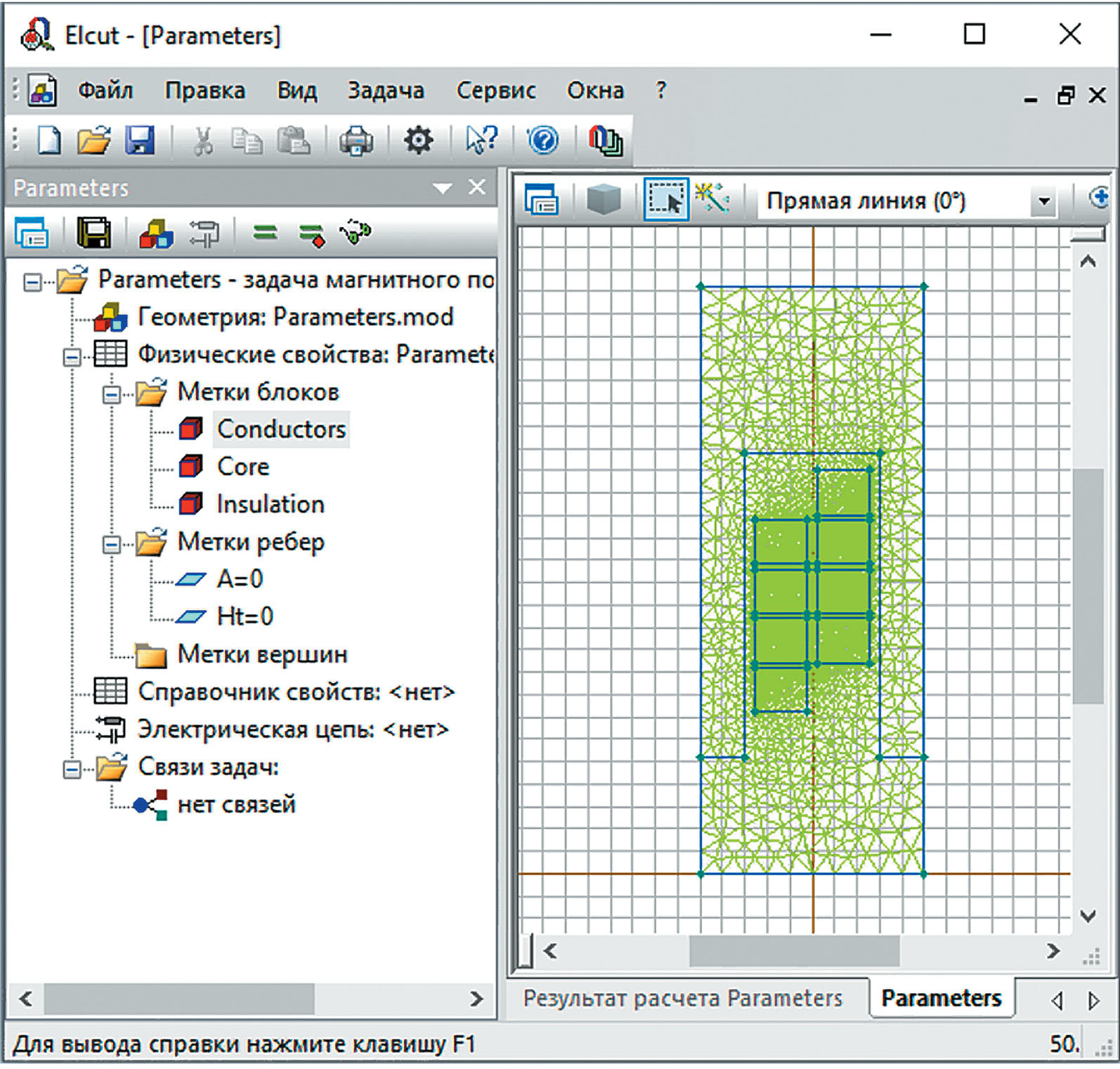Click the Save floppy disk toolbar icon
Viewport: 1120px width, 1069px height.
[140, 141]
